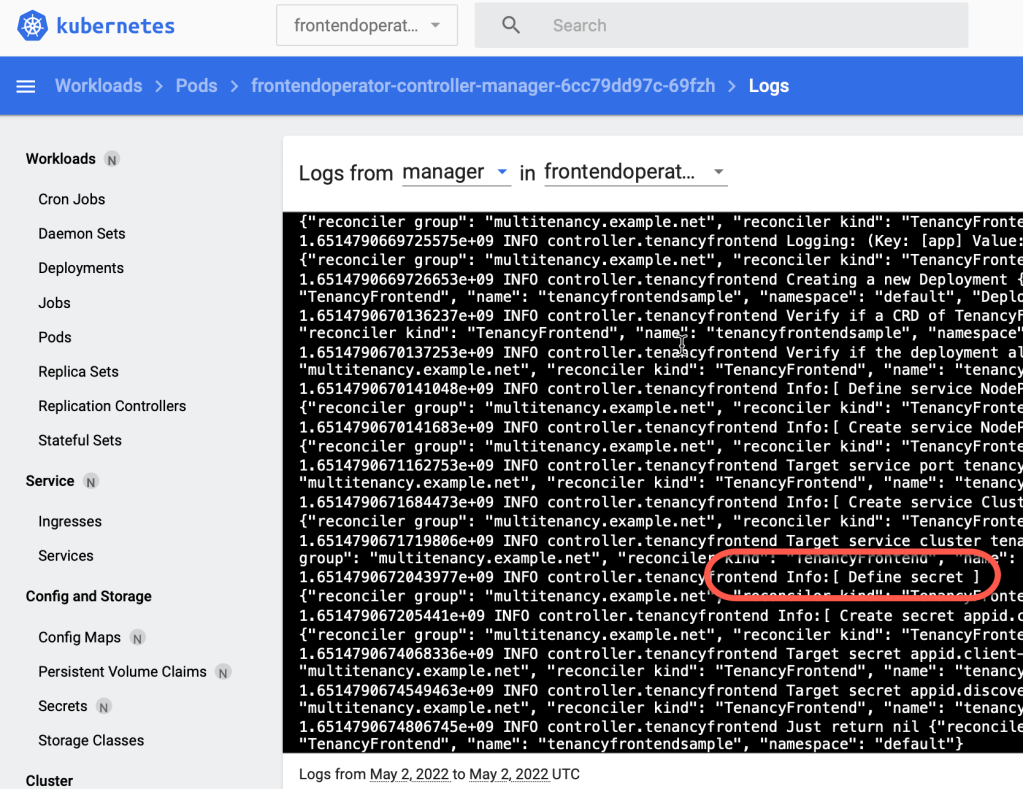Click the Workloads breadcrumb
Image resolution: width=1023 pixels, height=789 pixels.
(98, 86)
